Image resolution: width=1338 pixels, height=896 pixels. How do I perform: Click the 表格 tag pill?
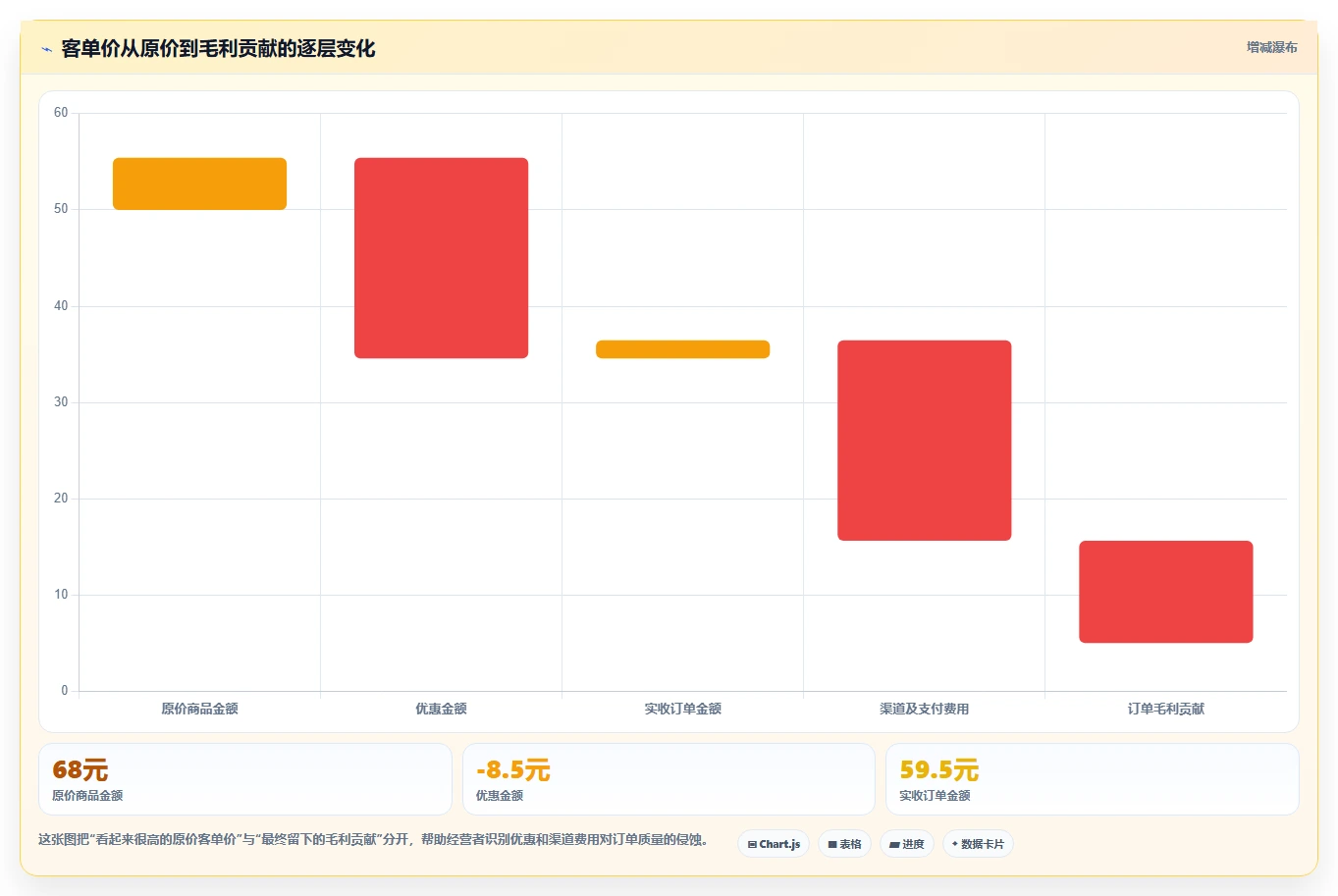(844, 844)
